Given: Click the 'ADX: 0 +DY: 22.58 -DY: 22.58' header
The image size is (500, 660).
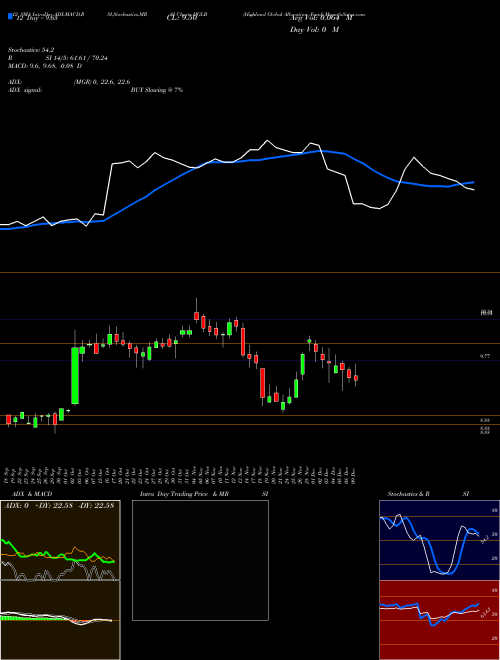Looking at the screenshot, I should coord(59,506).
